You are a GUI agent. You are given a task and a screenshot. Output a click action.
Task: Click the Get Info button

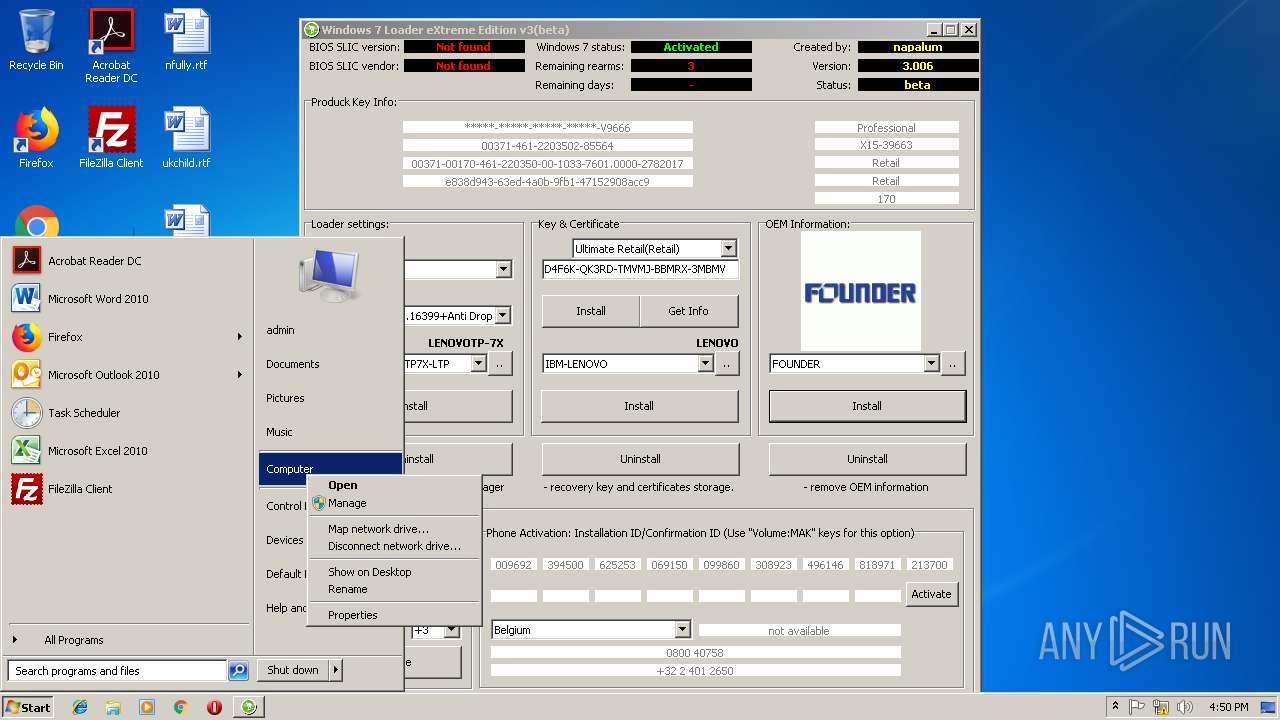coord(688,311)
